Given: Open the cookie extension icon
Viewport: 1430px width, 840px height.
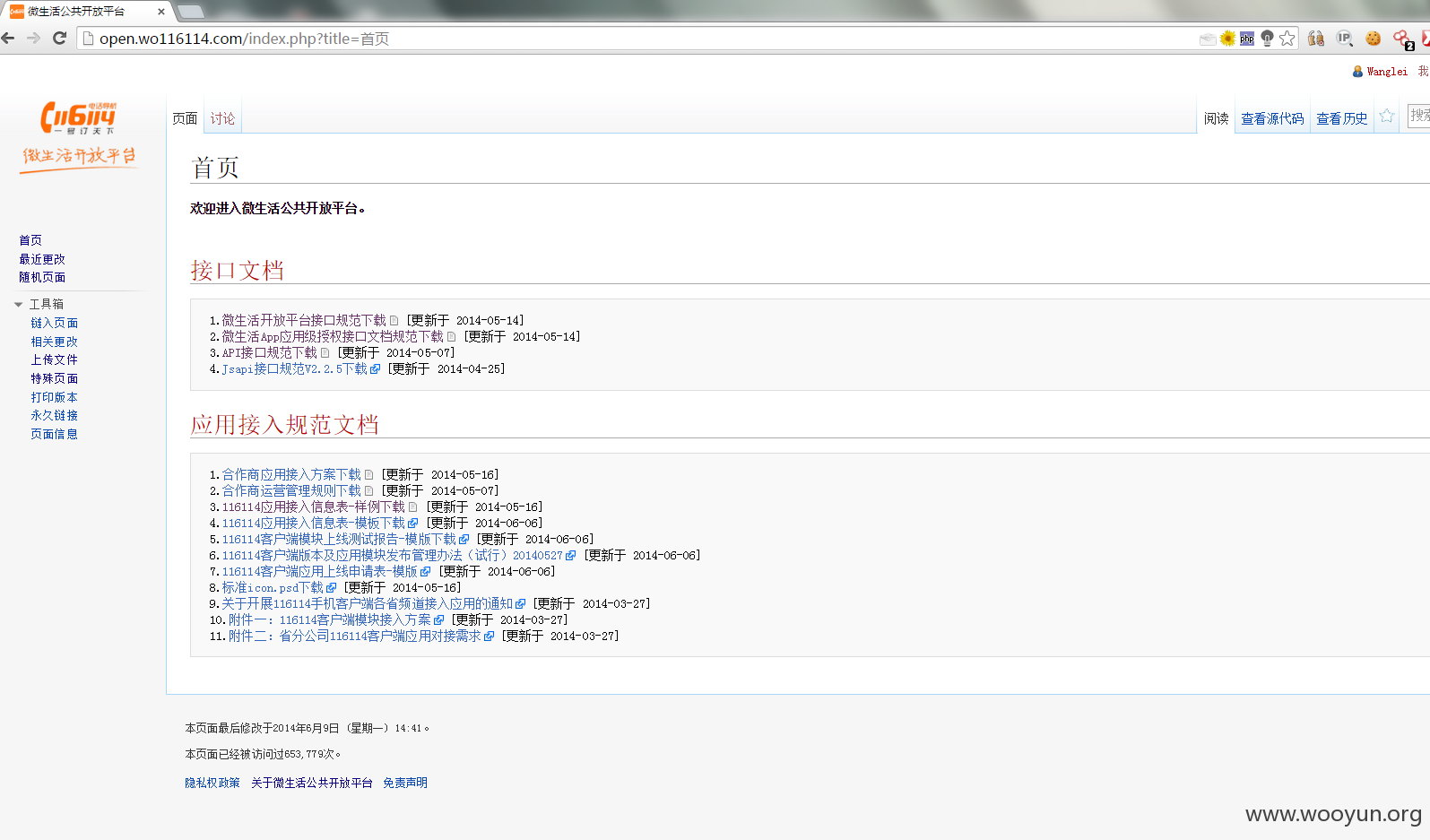Looking at the screenshot, I should pos(1373,39).
